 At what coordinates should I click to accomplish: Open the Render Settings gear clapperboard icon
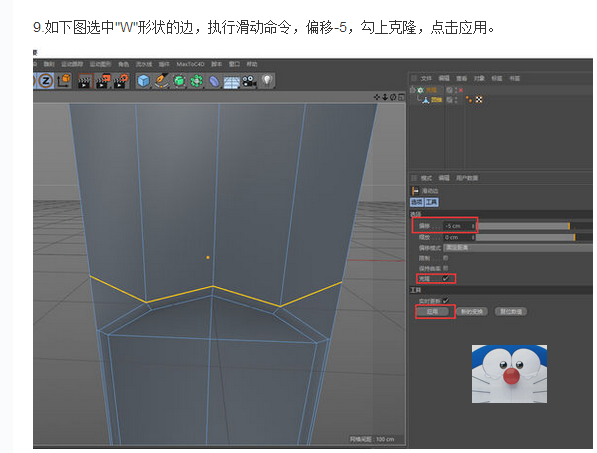(121, 81)
